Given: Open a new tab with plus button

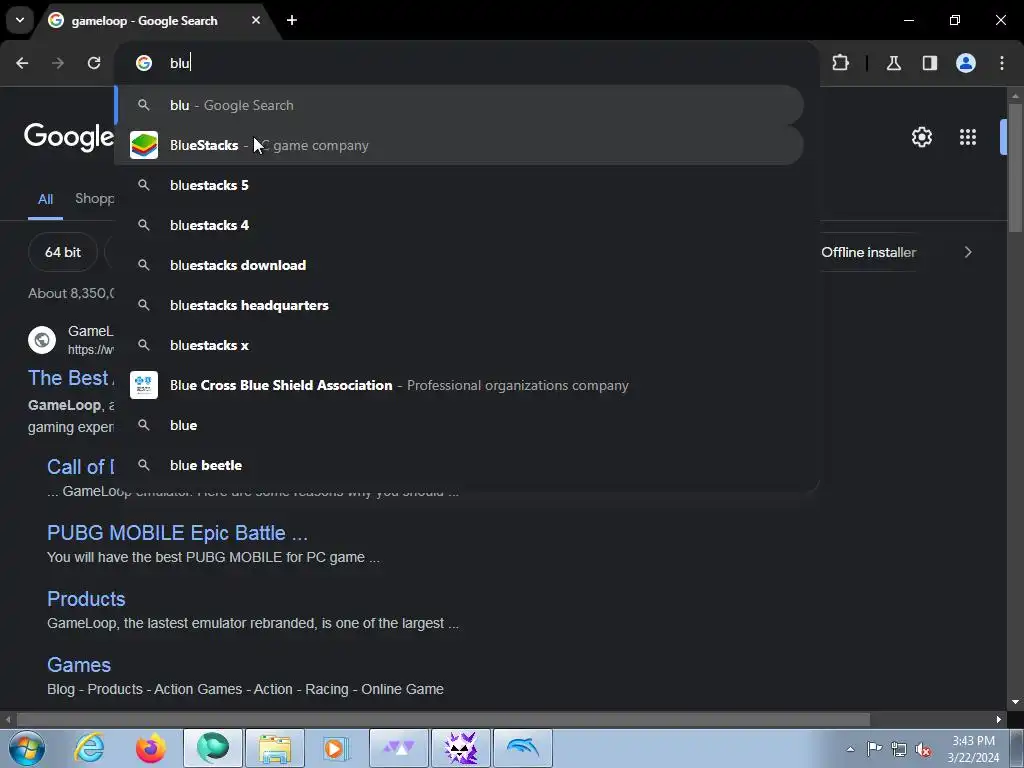Looking at the screenshot, I should [x=292, y=20].
